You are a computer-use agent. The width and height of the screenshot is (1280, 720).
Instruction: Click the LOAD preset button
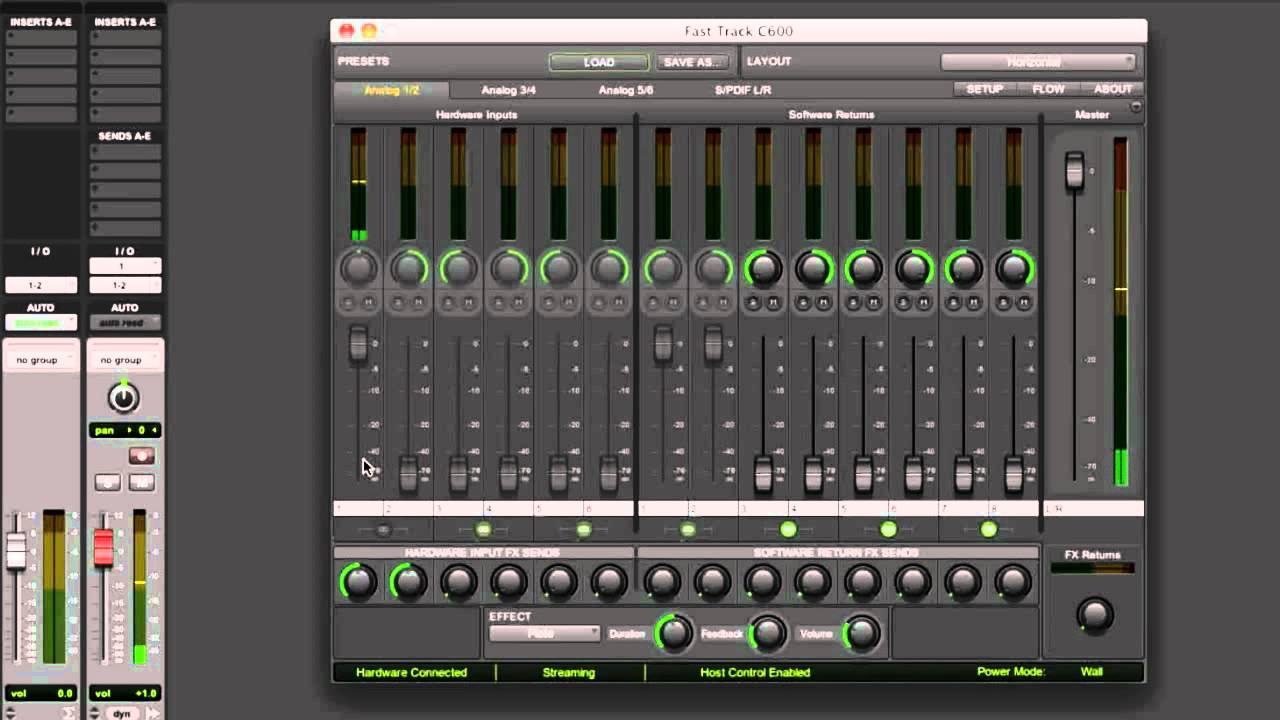599,62
